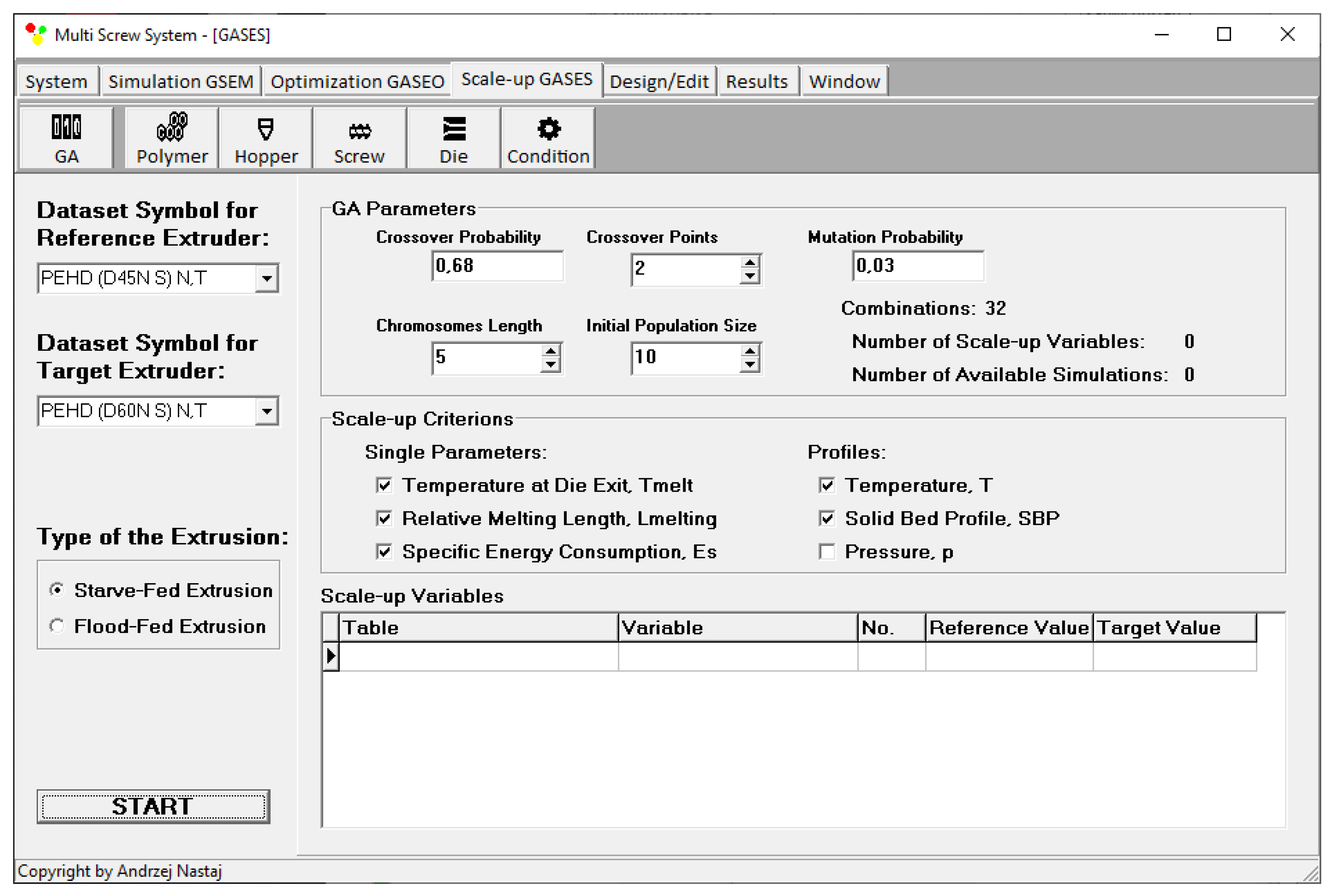
Task: Open the Results menu tab
Action: point(757,82)
